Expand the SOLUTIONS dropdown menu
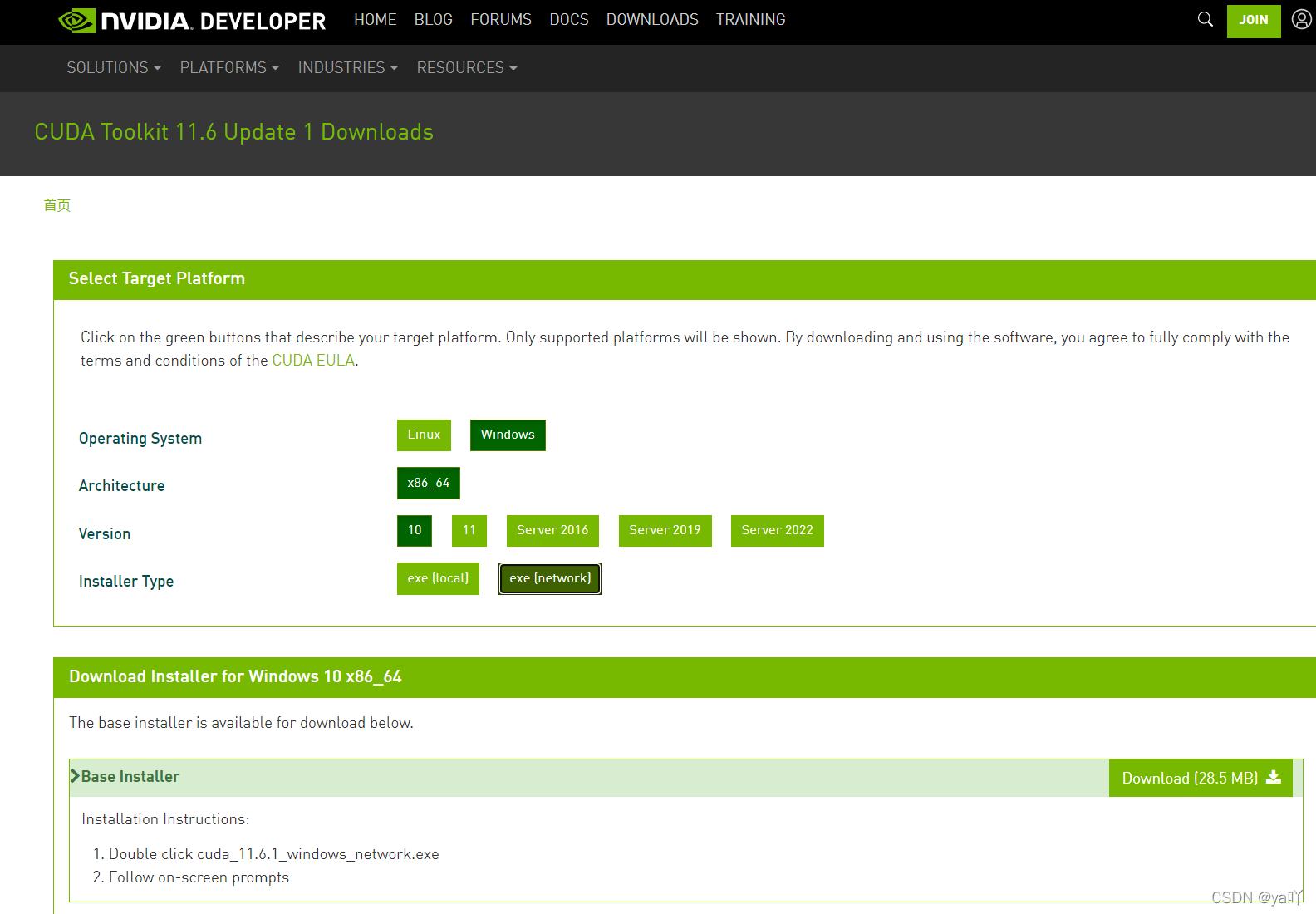 [x=114, y=68]
